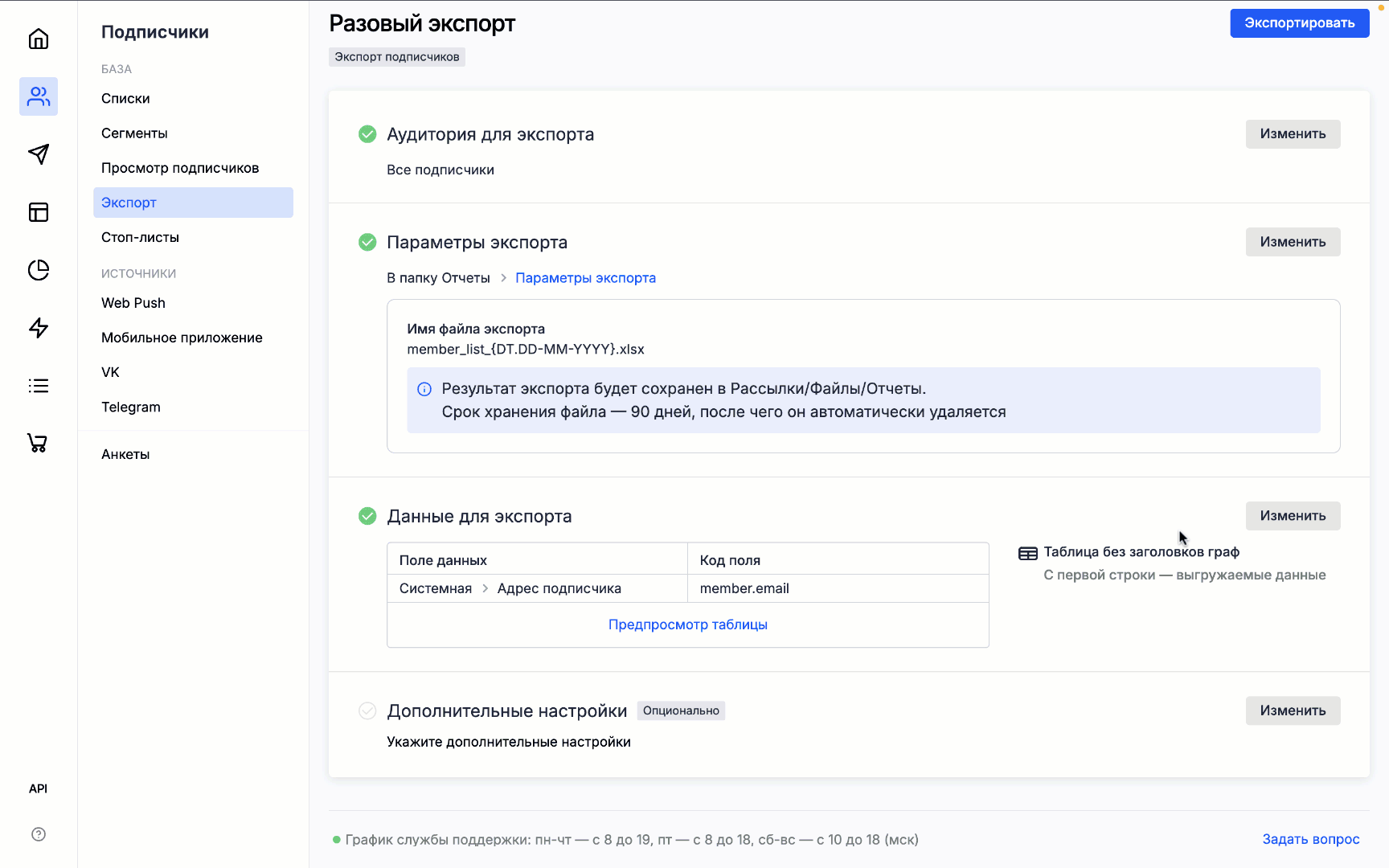Screen dimensions: 1389x868
Task: Click Изменить for Аудитория для экспорта
Action: coord(1293,134)
